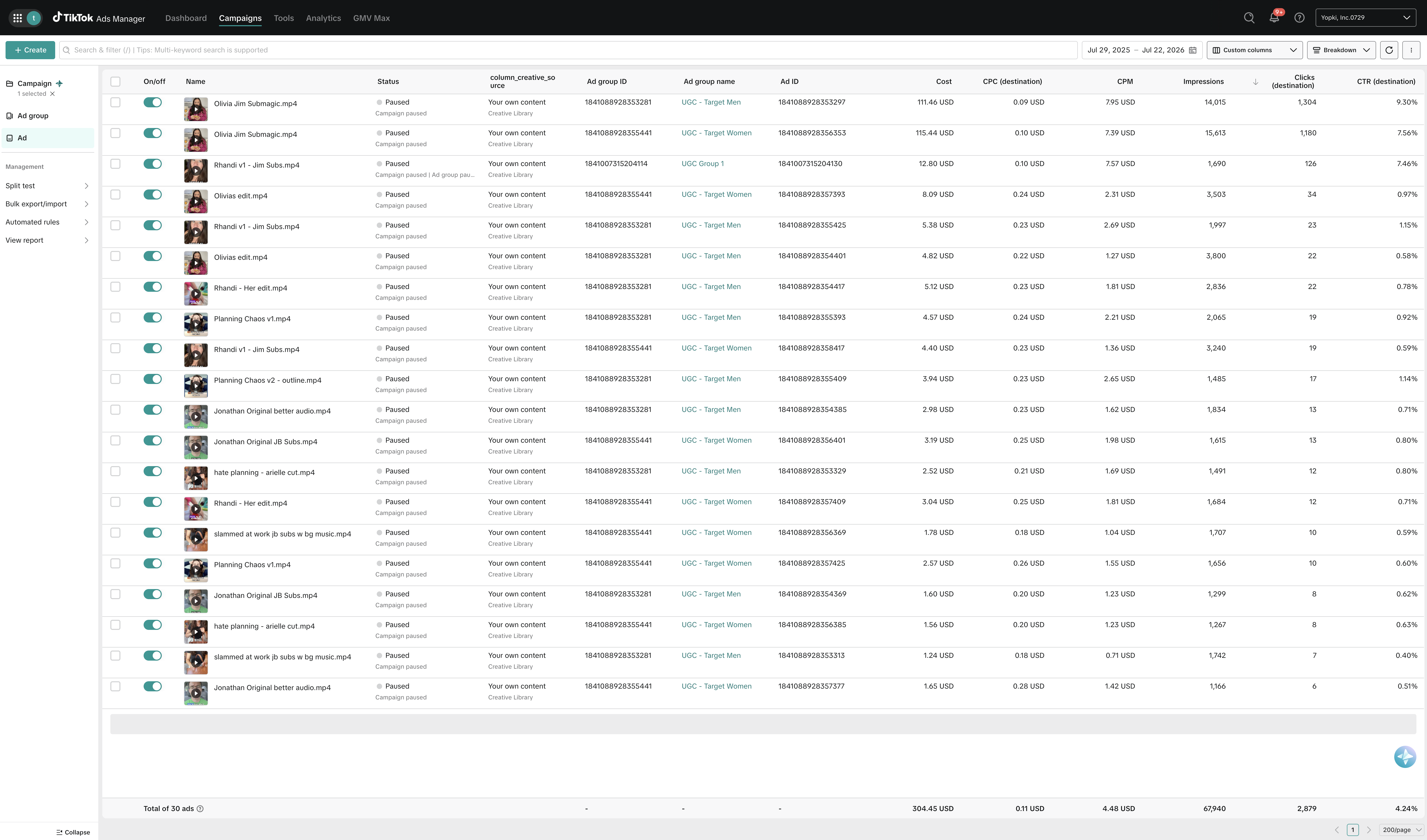
Task: Open the more options kebab menu
Action: (1411, 50)
